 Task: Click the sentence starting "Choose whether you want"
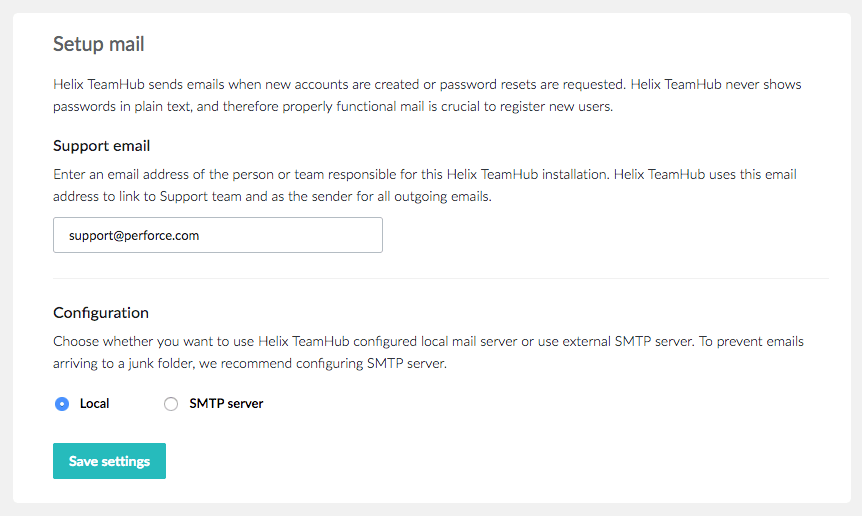[300, 342]
